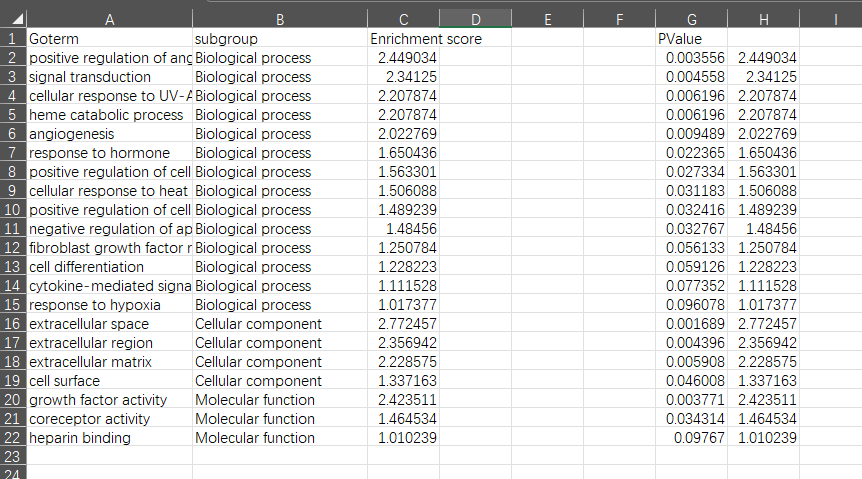Select the row 1 header
Image resolution: width=862 pixels, height=479 pixels.
tap(12, 39)
